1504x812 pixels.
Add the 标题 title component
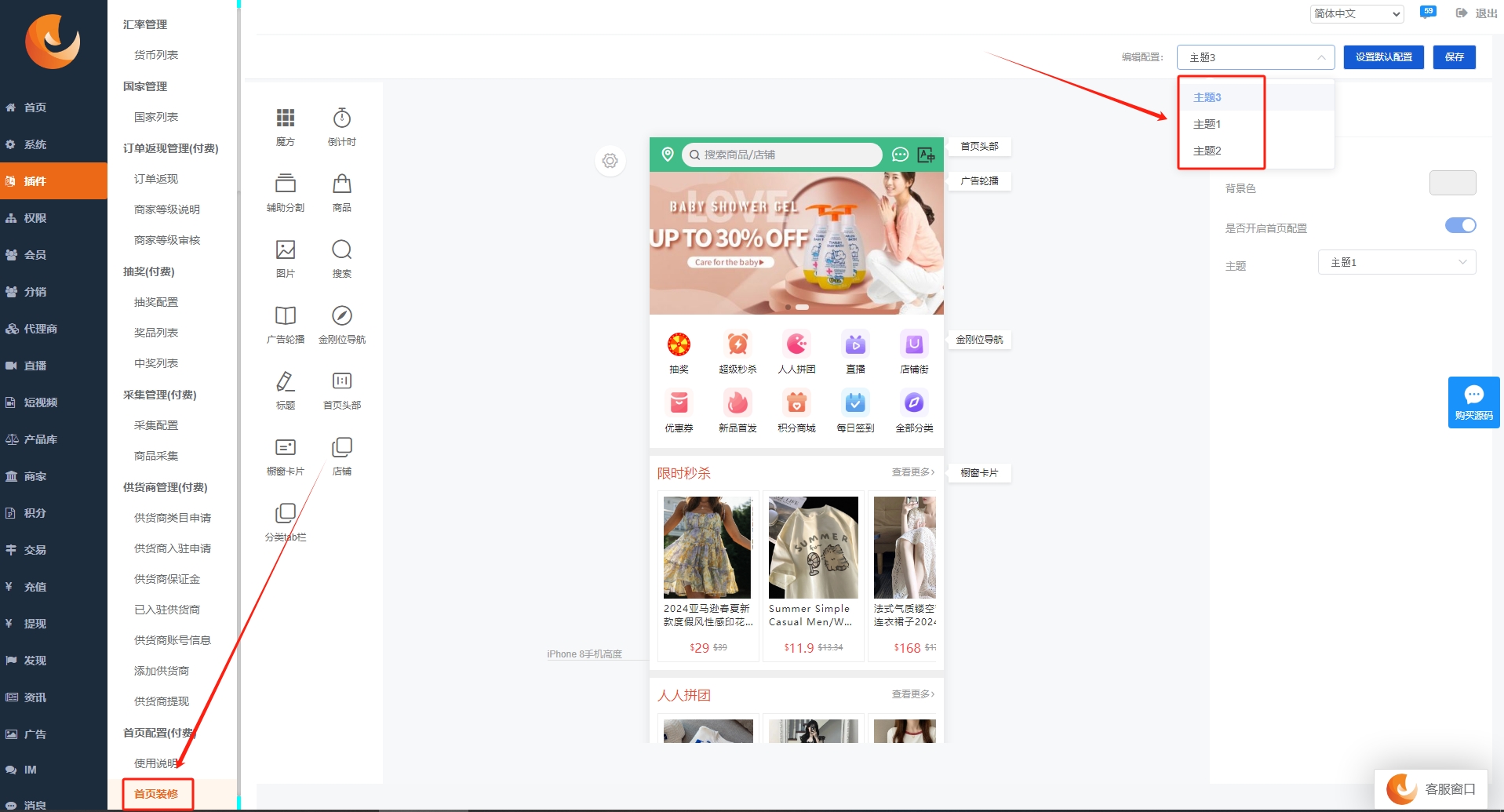(286, 391)
